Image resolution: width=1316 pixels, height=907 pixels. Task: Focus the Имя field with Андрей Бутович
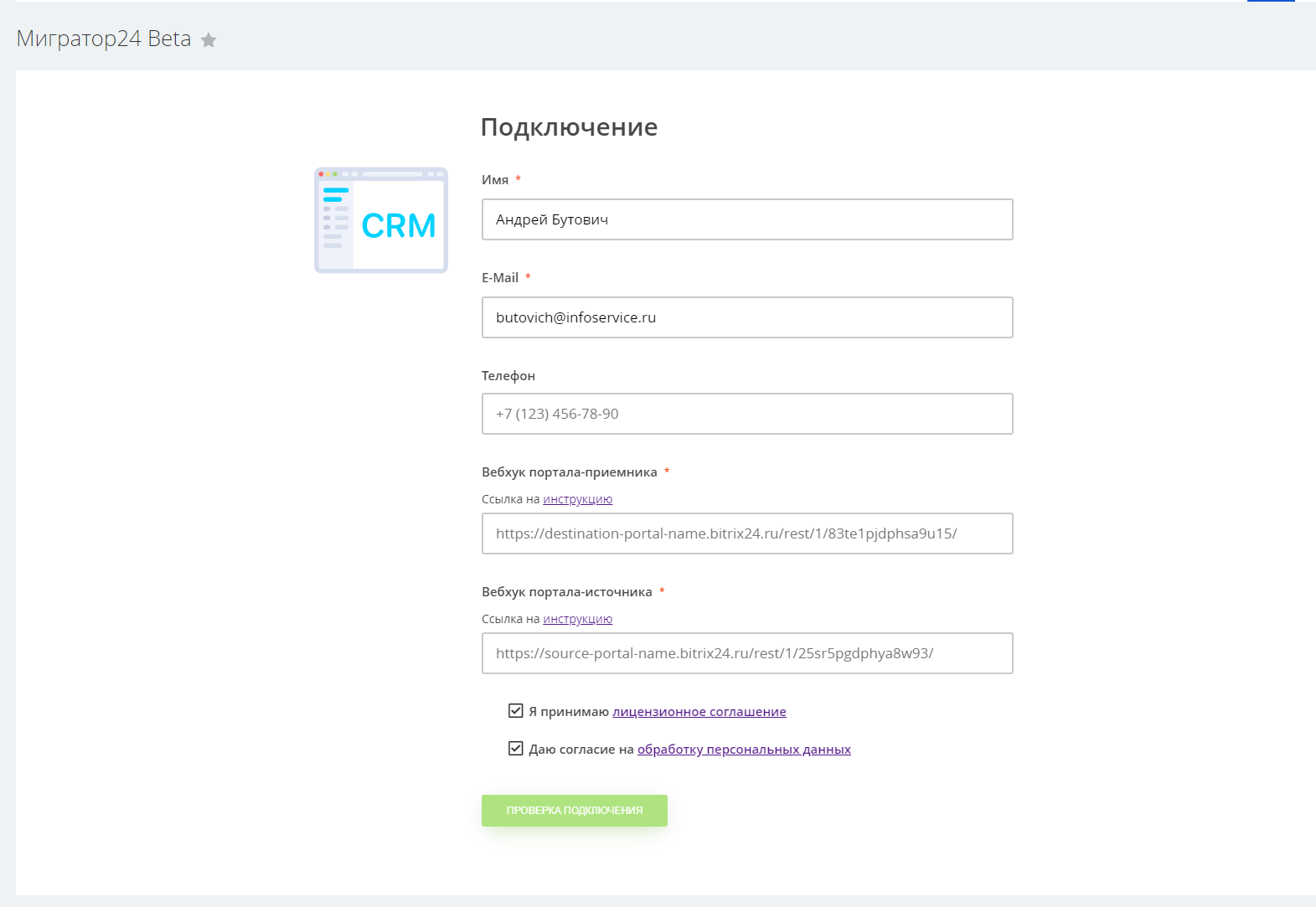[x=746, y=219]
